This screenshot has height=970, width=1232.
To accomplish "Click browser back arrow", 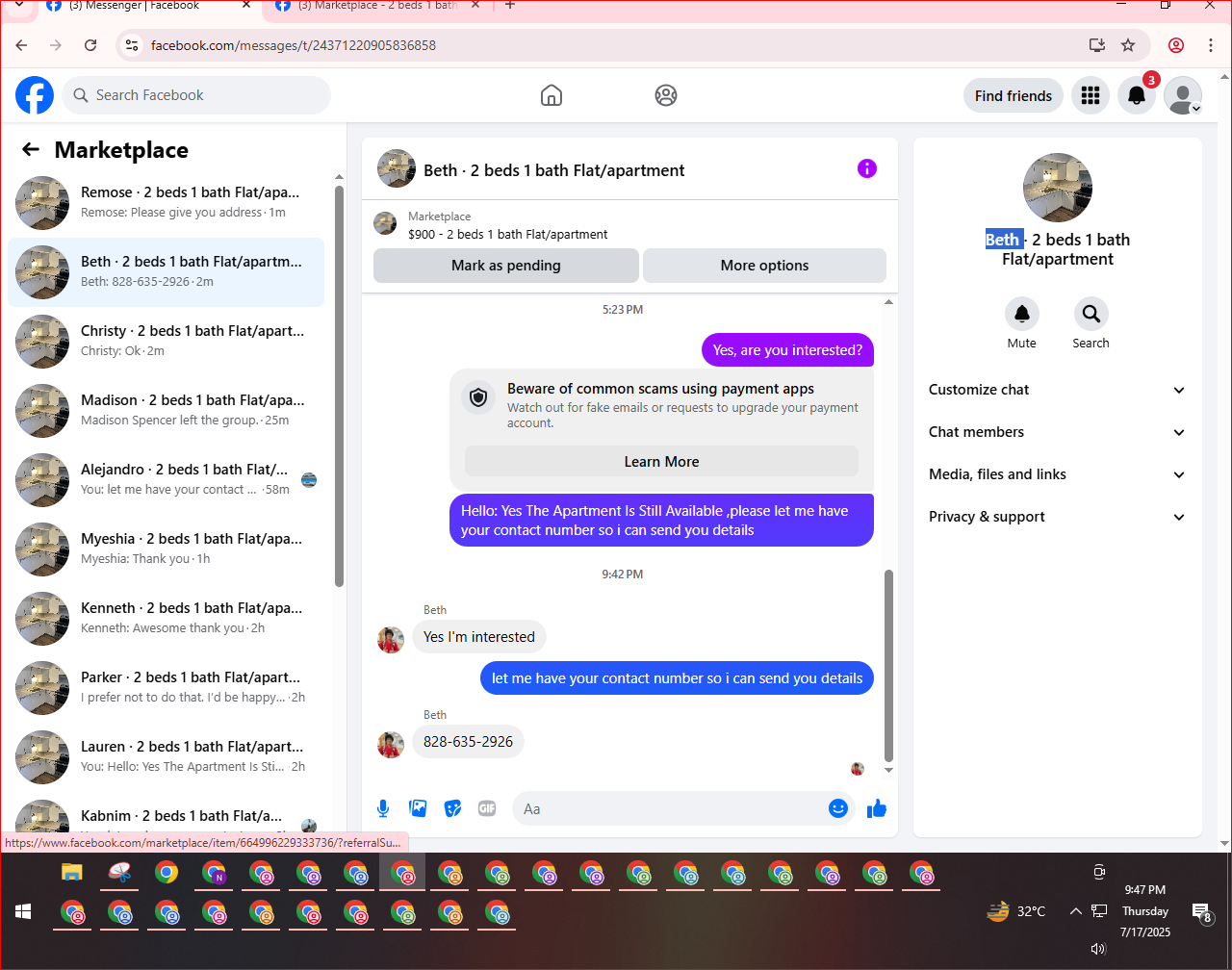I will (x=22, y=45).
